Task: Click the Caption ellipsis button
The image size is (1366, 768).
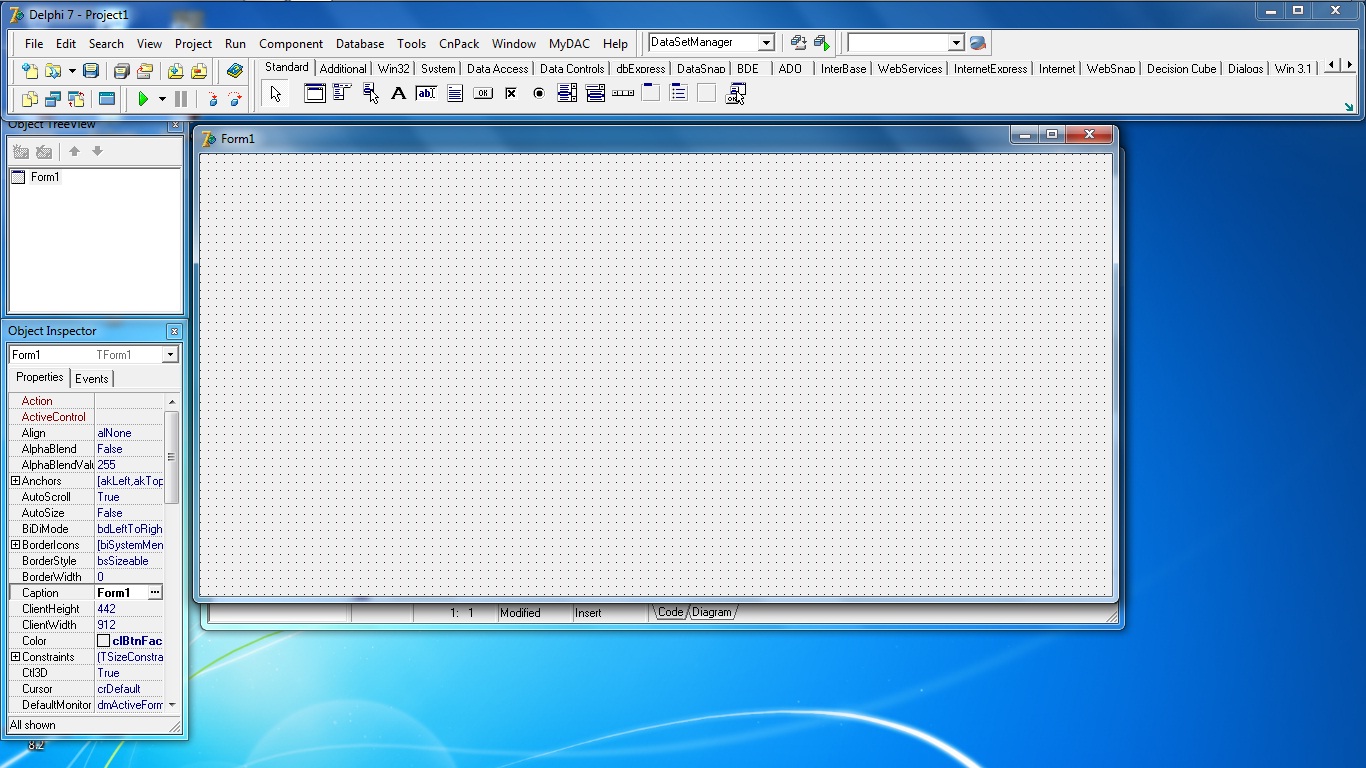Action: (x=155, y=593)
